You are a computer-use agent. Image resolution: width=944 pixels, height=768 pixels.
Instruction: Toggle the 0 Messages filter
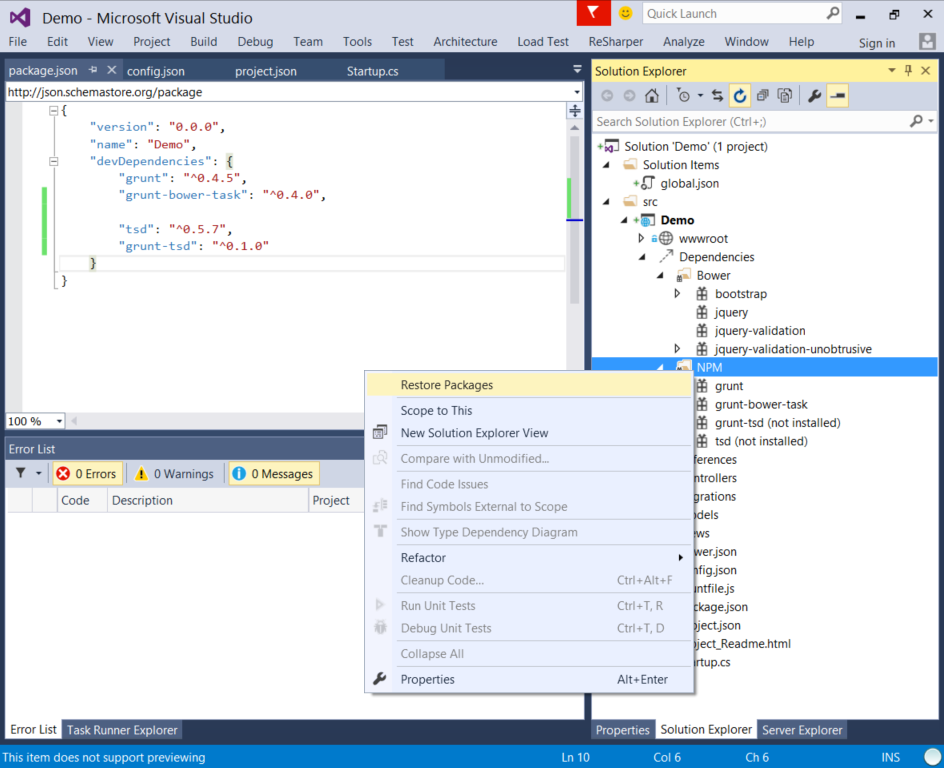coord(273,474)
